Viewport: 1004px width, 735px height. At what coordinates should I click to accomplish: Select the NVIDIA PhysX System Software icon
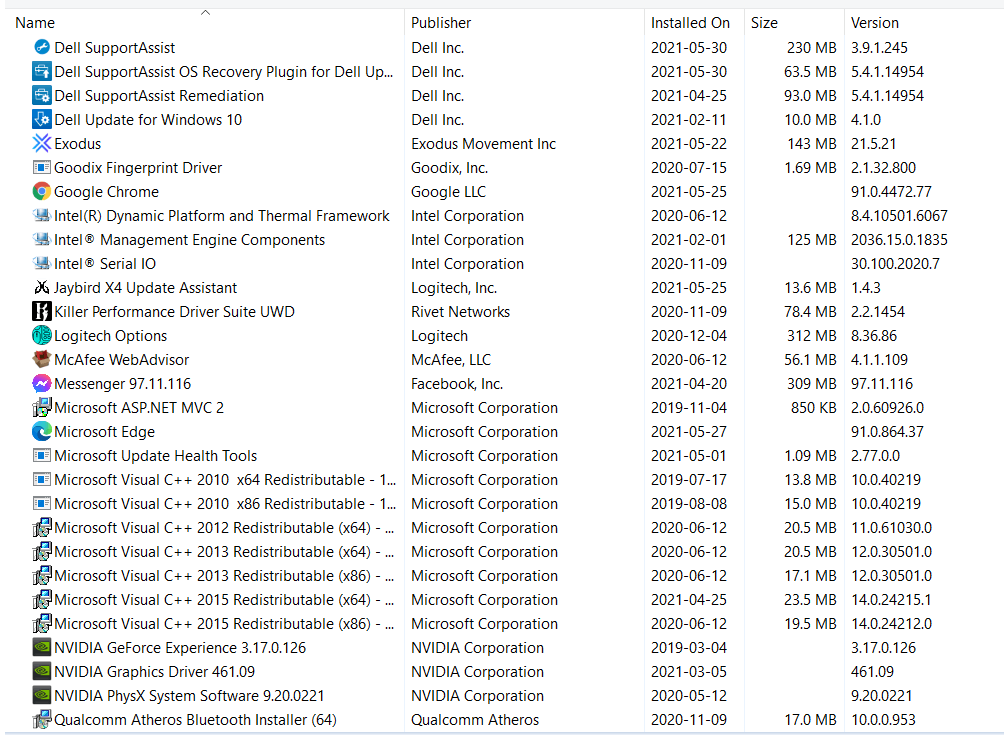tap(42, 696)
